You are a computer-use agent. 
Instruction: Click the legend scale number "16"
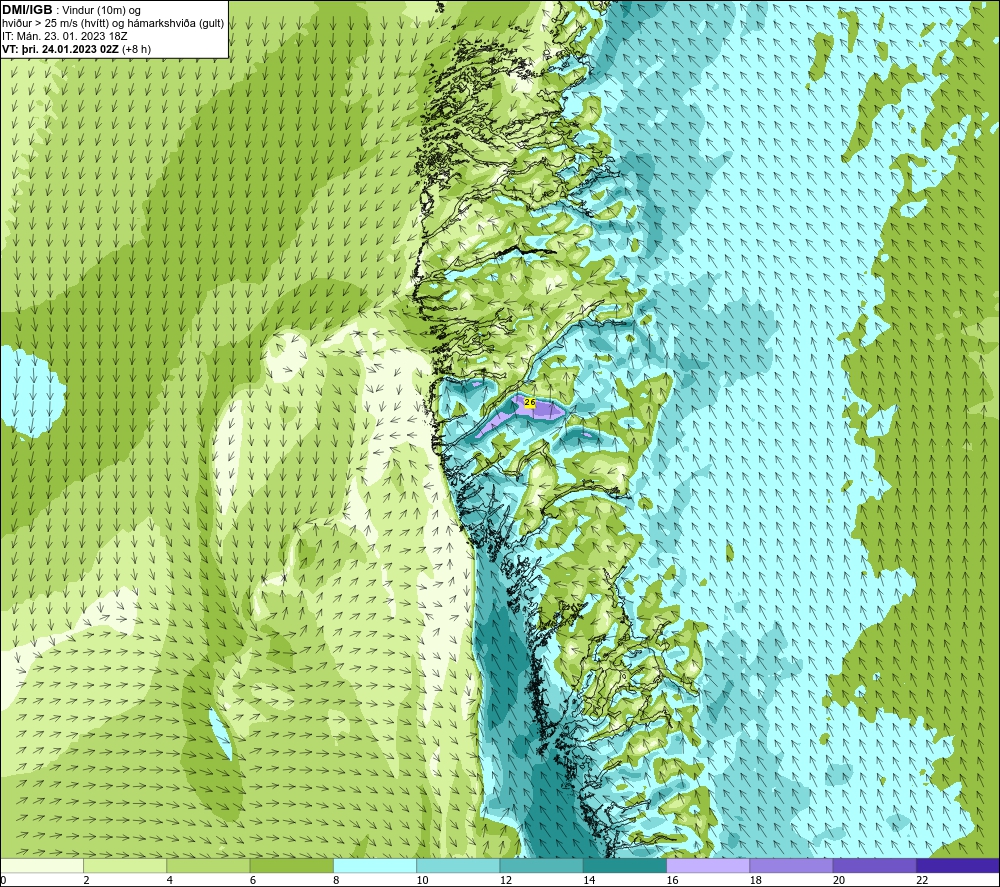[x=673, y=881]
